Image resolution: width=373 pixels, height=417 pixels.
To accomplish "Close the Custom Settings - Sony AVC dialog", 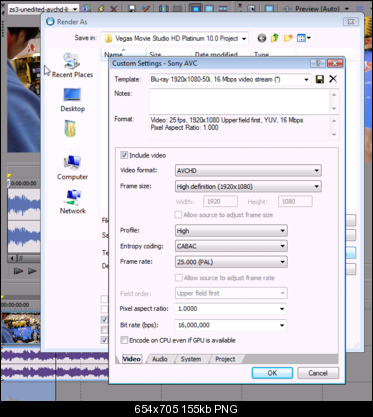I will (335, 63).
